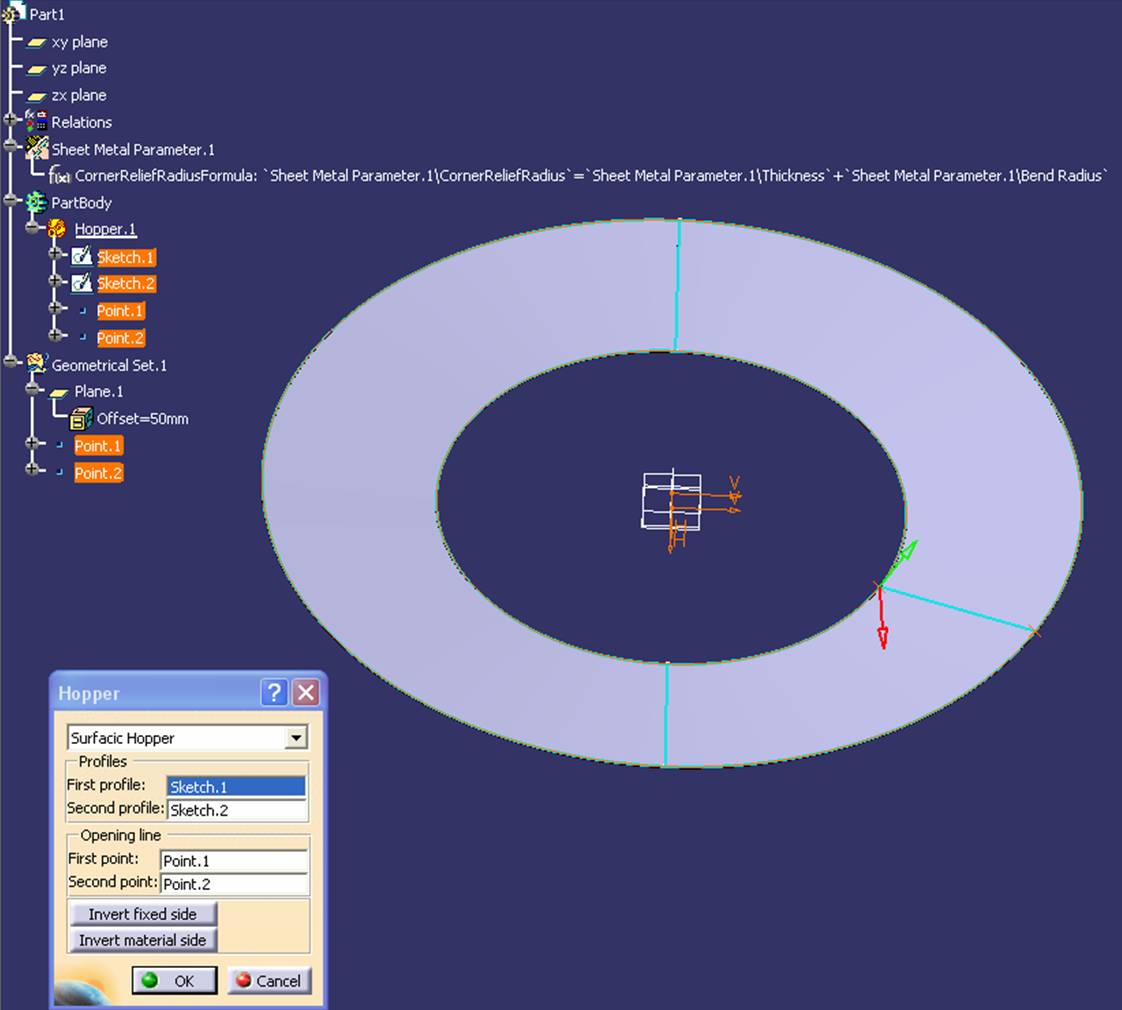The height and width of the screenshot is (1010, 1122).
Task: Click the yz plane icon
Action: [36, 69]
